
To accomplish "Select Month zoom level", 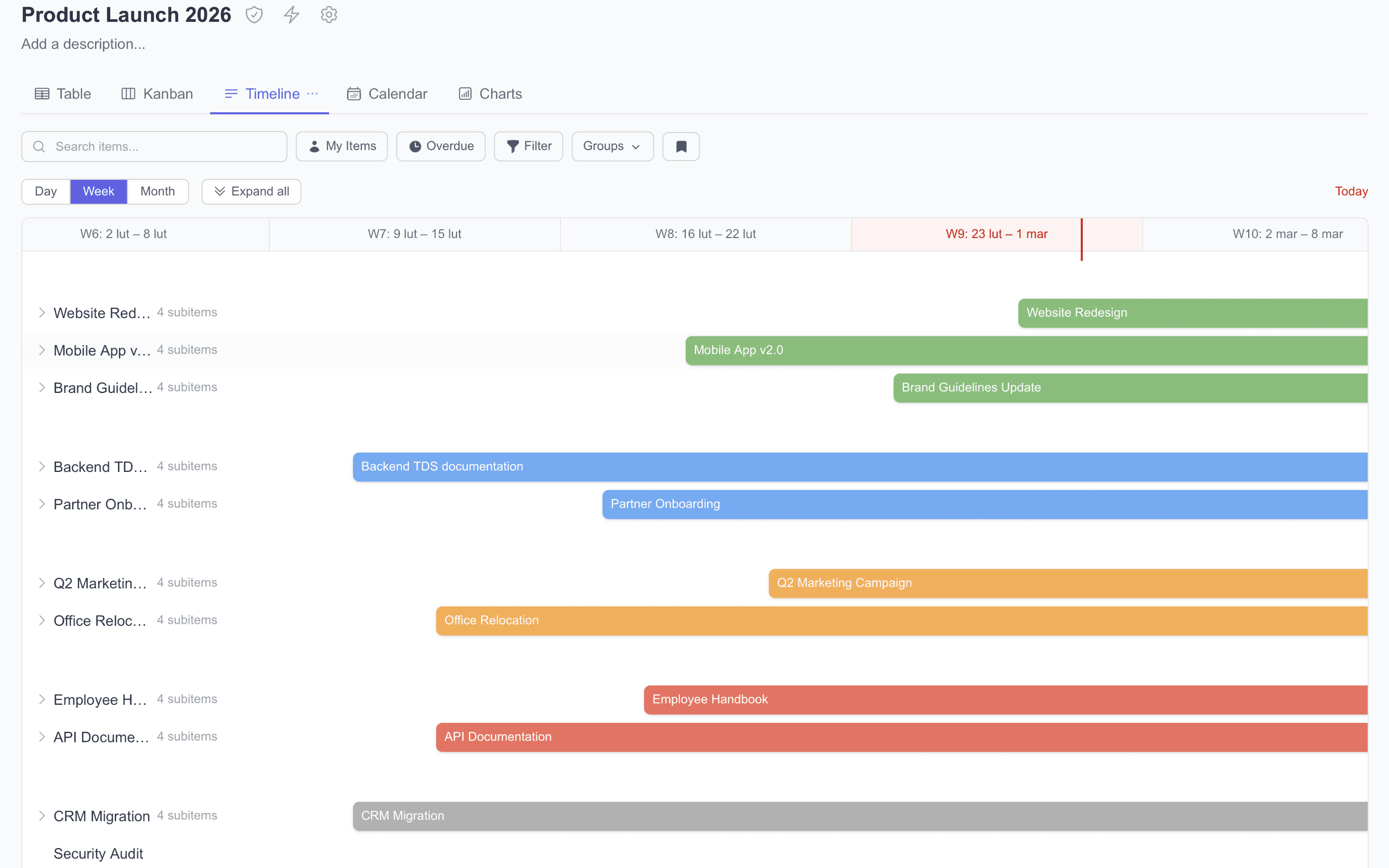I will click(158, 191).
